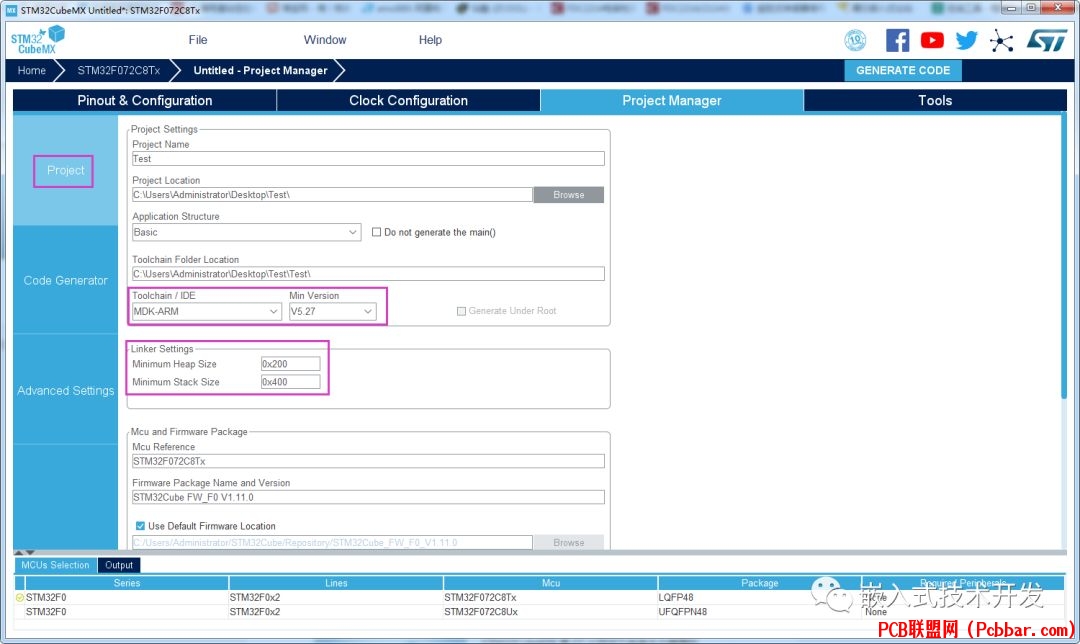Switch to the Output tab
Image resolution: width=1080 pixels, height=644 pixels.
(x=119, y=565)
